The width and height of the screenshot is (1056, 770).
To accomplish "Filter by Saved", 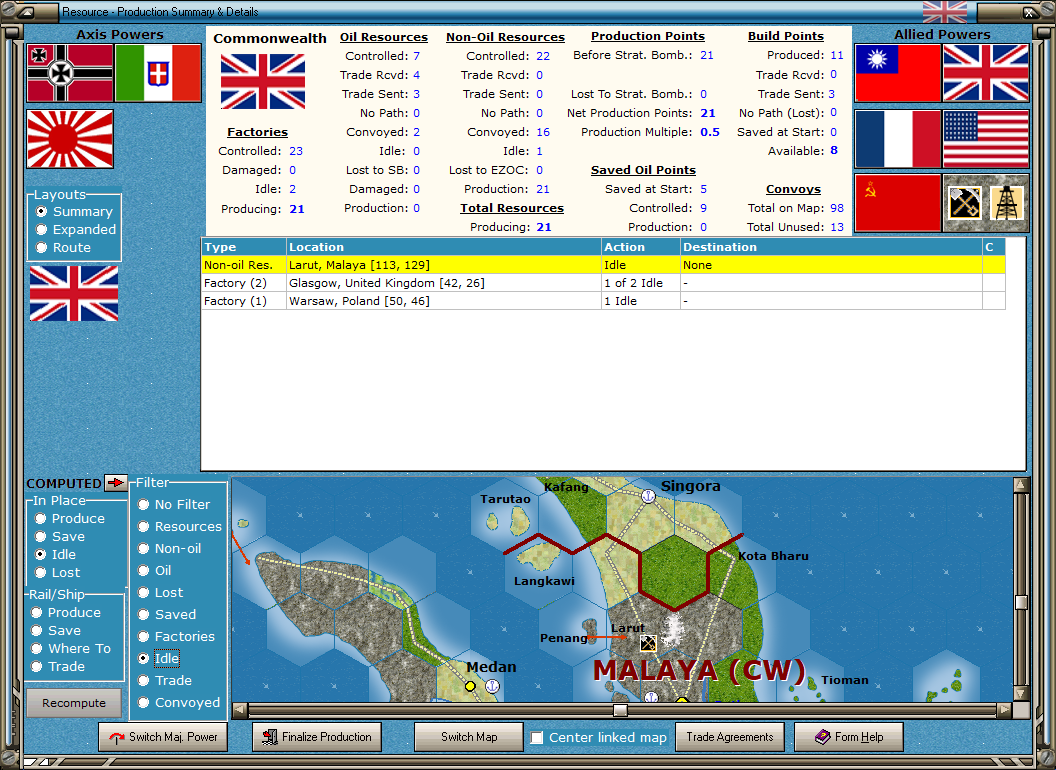I will [x=167, y=614].
